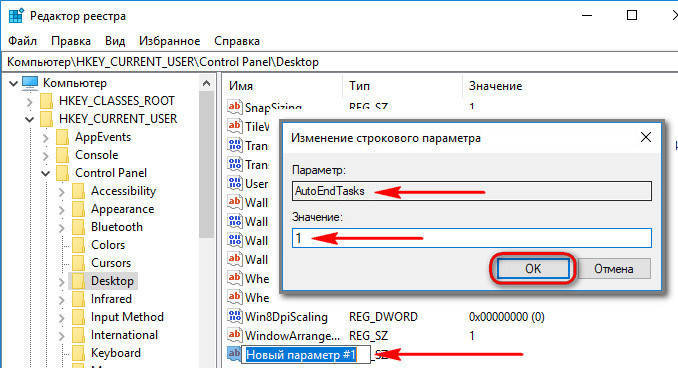The width and height of the screenshot is (678, 368).
Task: Confirm the dialog with OK button
Action: pyautogui.click(x=533, y=269)
